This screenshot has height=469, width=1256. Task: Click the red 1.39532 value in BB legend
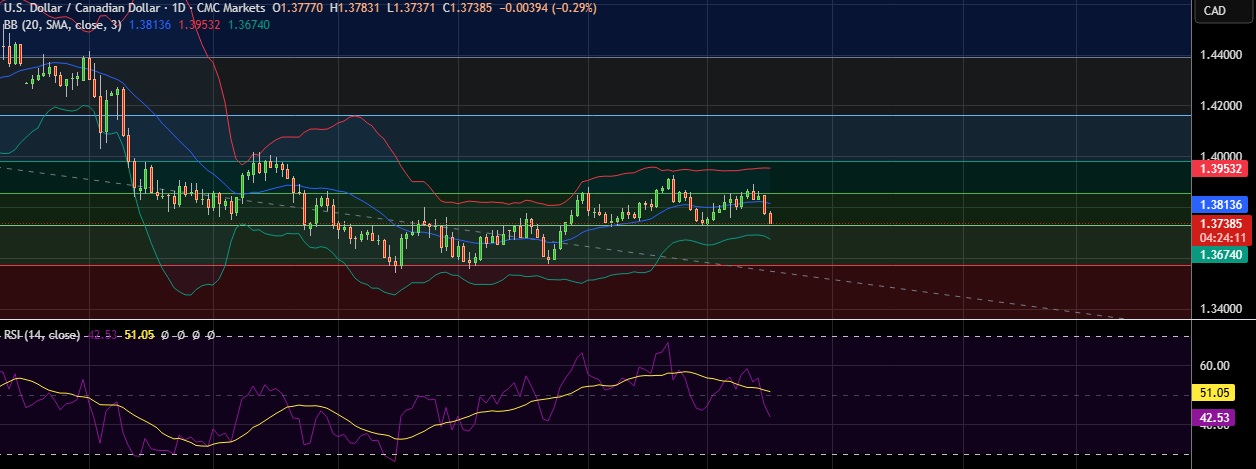[201, 23]
